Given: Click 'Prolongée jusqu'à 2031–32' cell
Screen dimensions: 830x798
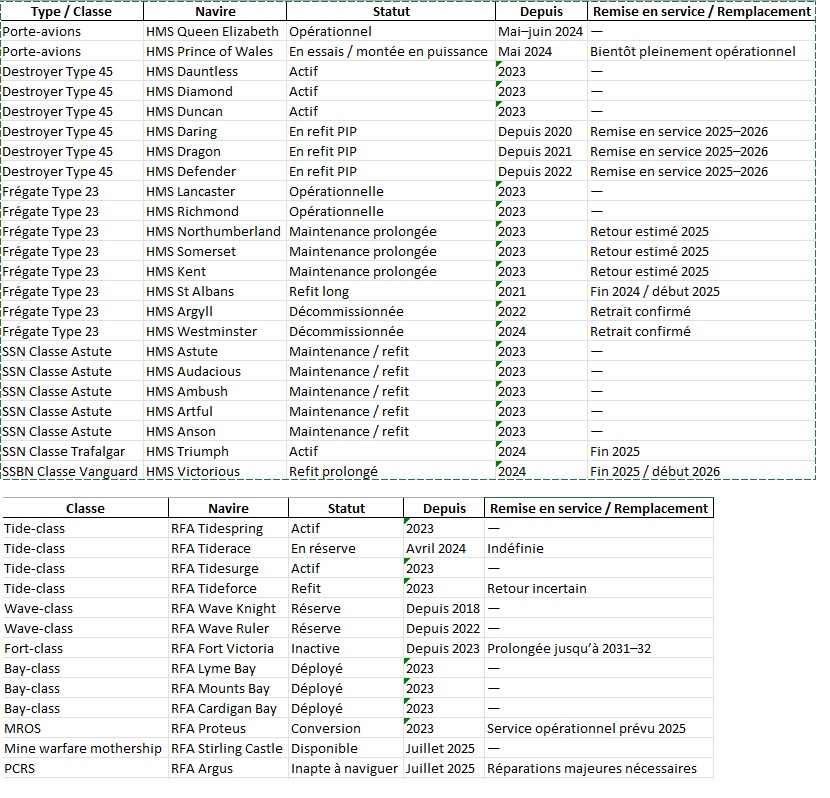Looking at the screenshot, I should click(x=599, y=649).
